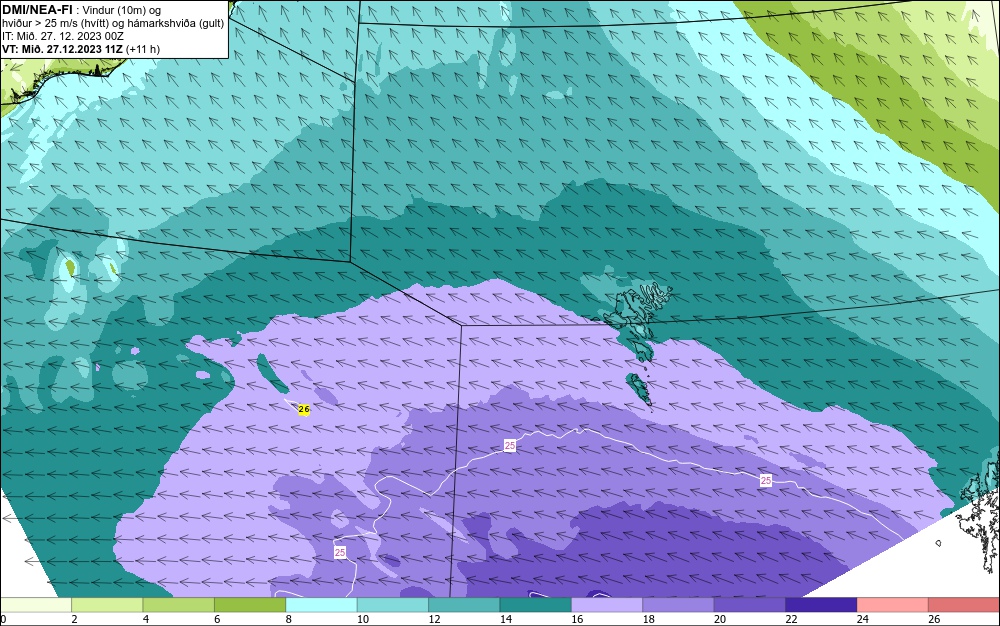Select the 22-24 m/s dark indigo legend swatch

tap(821, 605)
